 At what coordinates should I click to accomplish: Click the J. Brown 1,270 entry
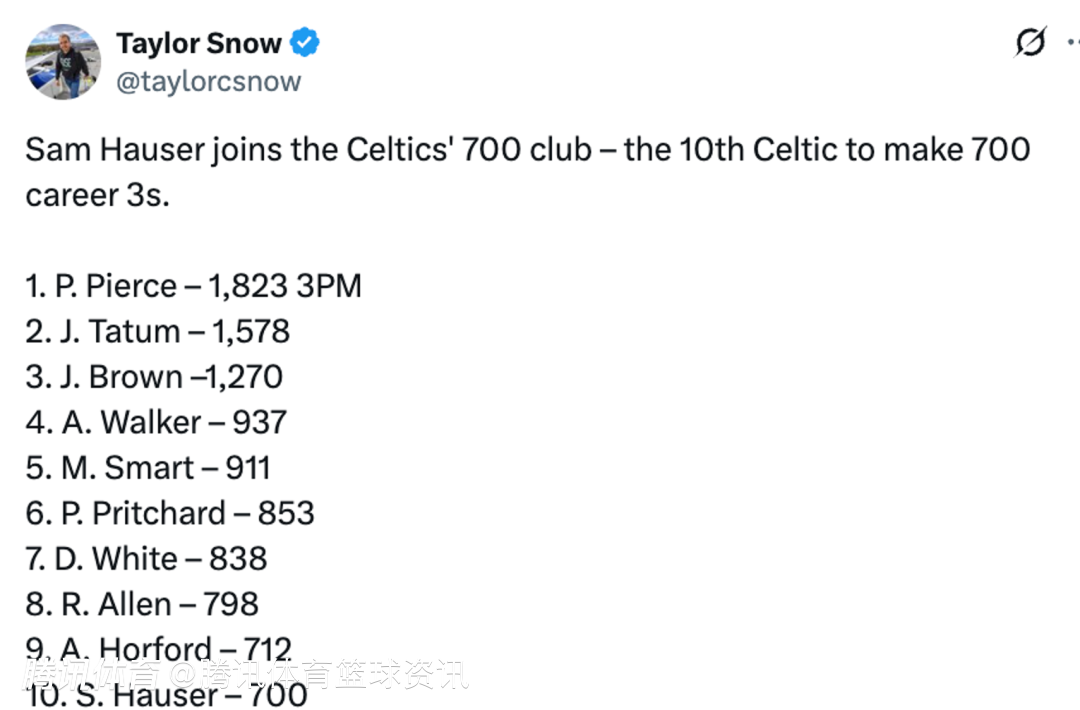154,377
